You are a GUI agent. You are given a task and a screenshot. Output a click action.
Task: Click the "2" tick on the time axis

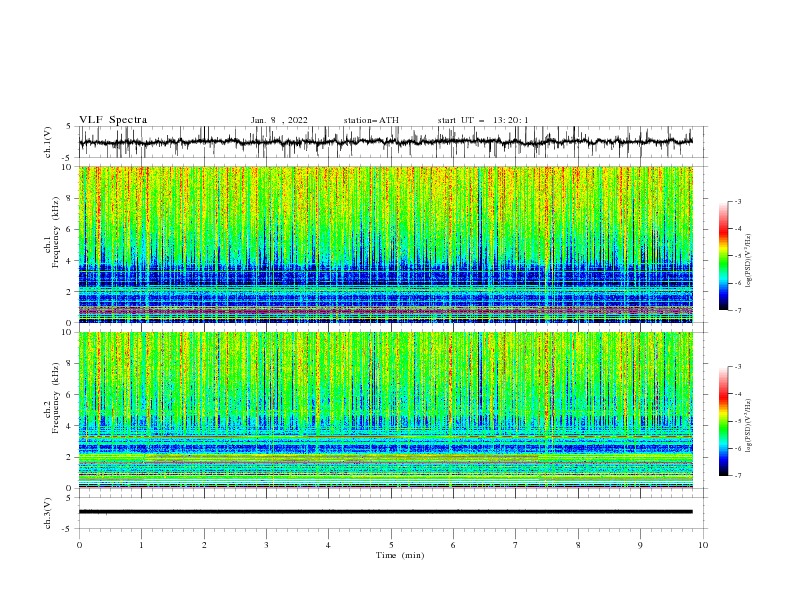click(x=204, y=545)
